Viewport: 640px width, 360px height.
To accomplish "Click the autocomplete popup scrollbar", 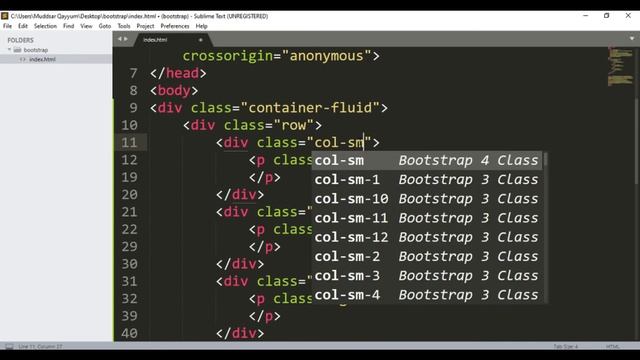I will 545,159.
